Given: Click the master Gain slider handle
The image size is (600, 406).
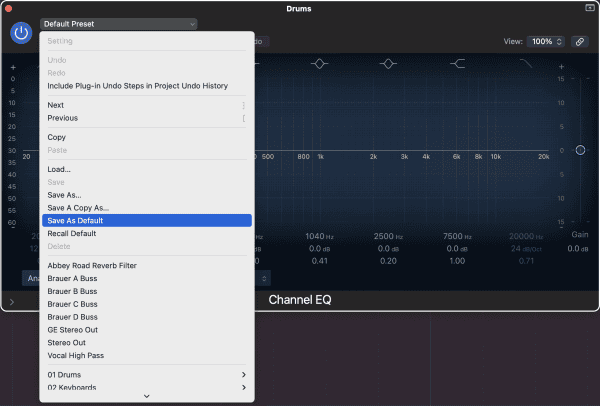Looking at the screenshot, I should pos(580,150).
